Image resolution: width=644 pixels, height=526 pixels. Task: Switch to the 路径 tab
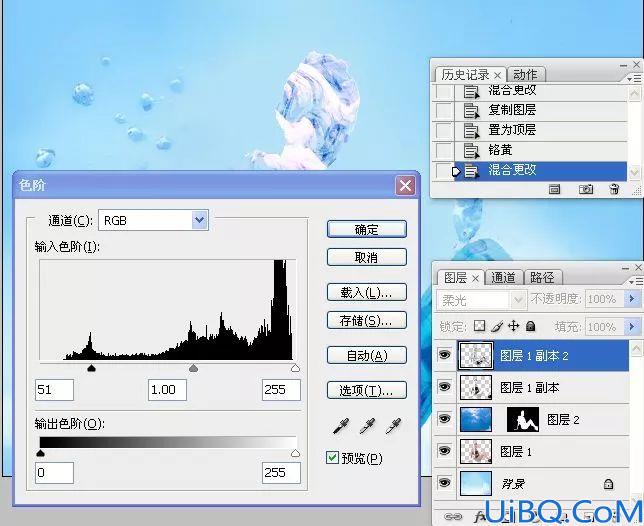pos(542,278)
